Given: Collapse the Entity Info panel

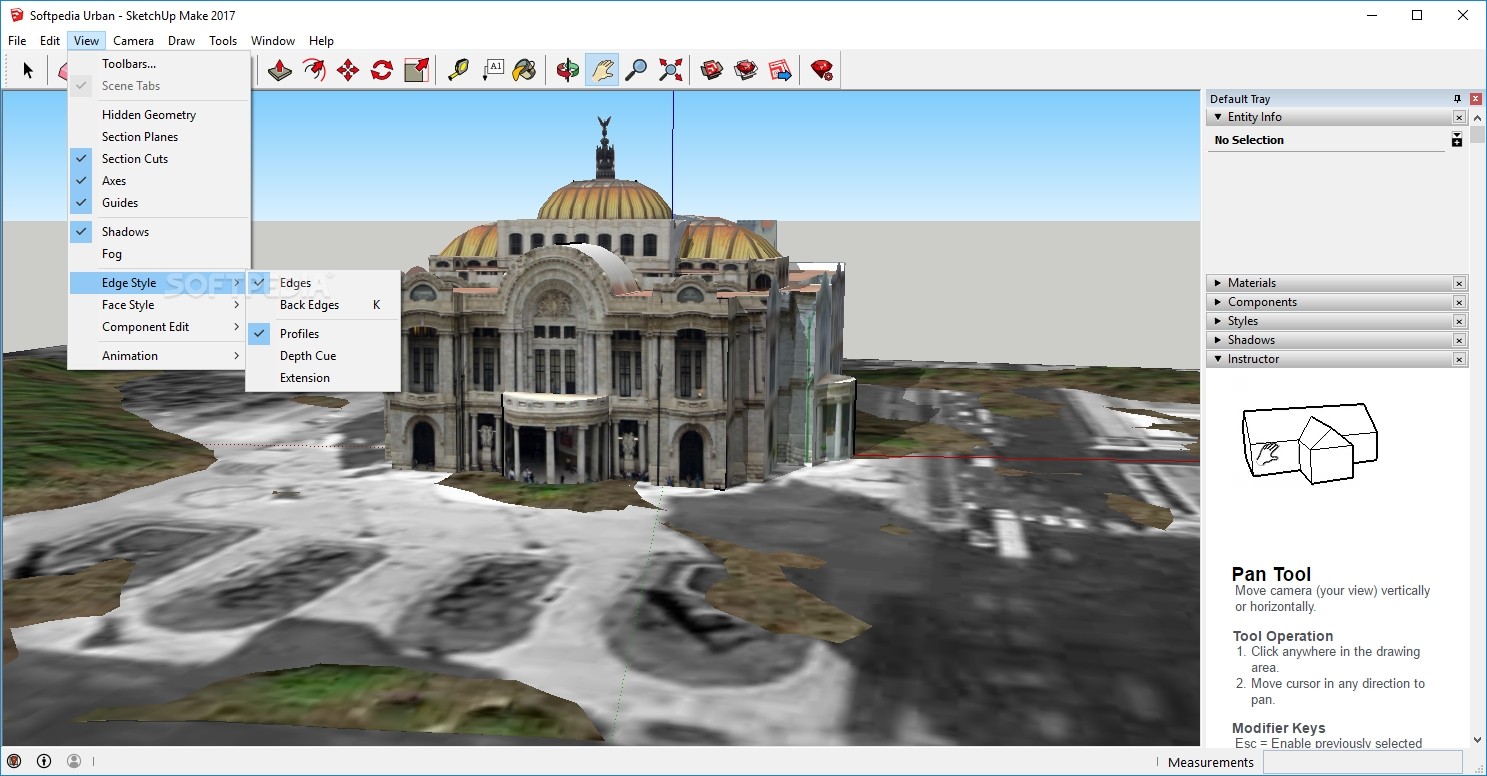Looking at the screenshot, I should pos(1218,118).
